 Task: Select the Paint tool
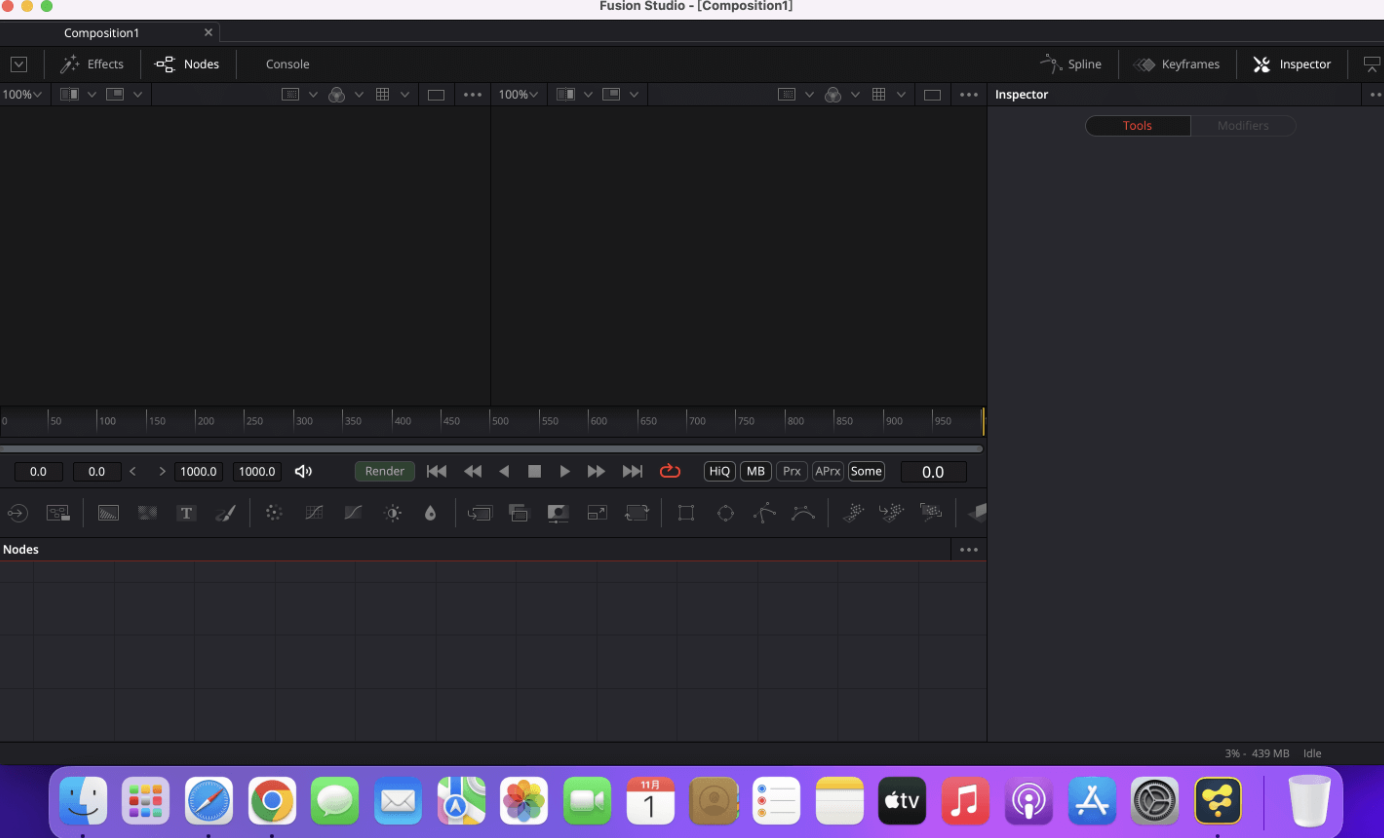(x=226, y=513)
